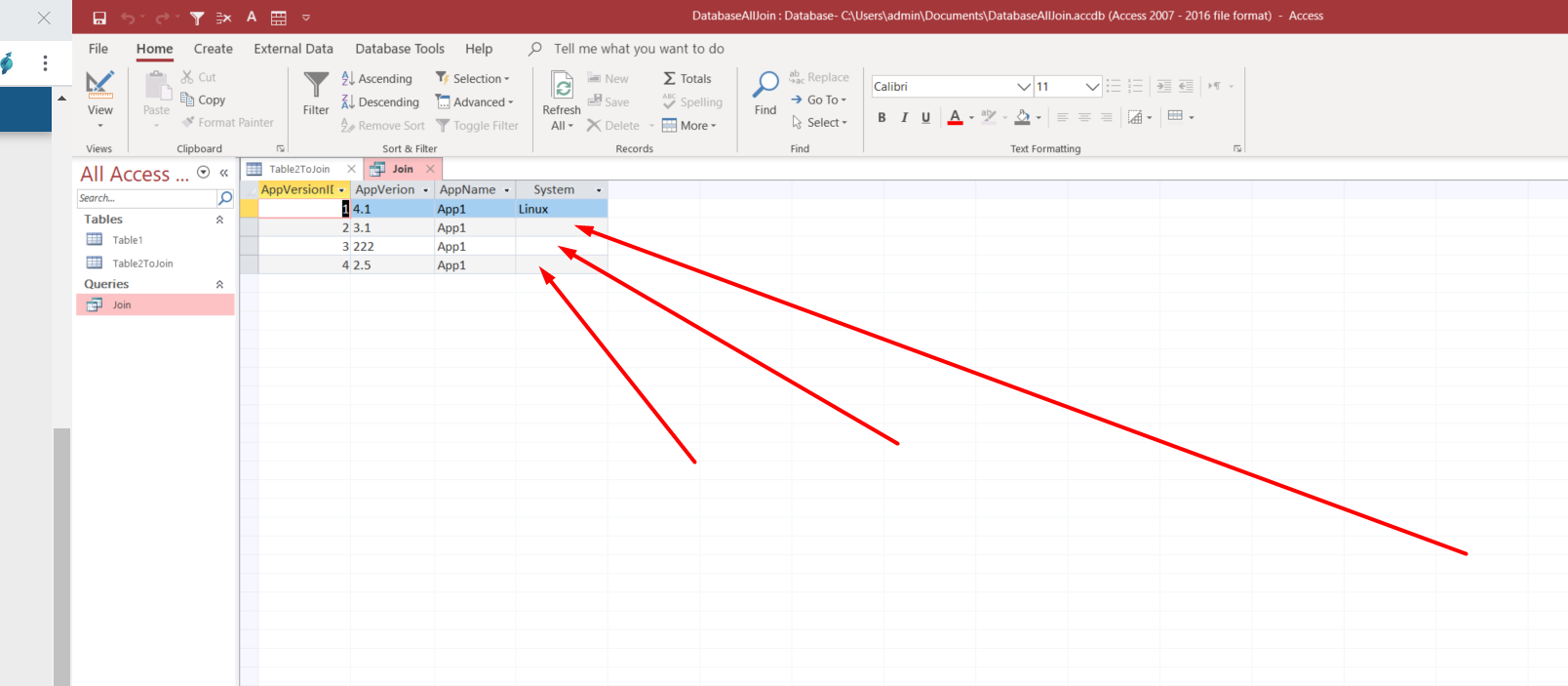Image resolution: width=1568 pixels, height=686 pixels.
Task: Open the Help tab
Action: coord(479,49)
